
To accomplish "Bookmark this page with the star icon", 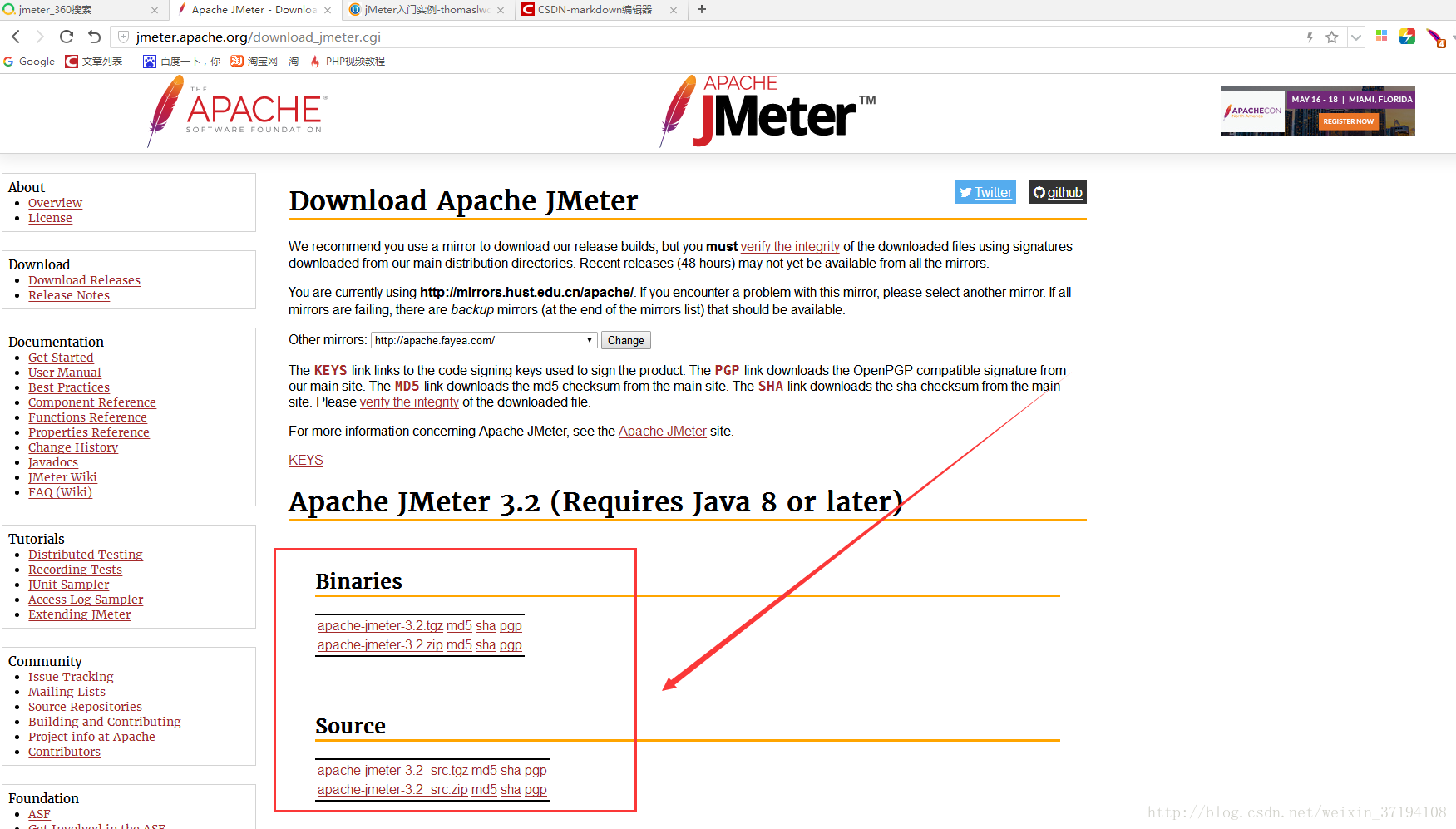I will (1332, 37).
